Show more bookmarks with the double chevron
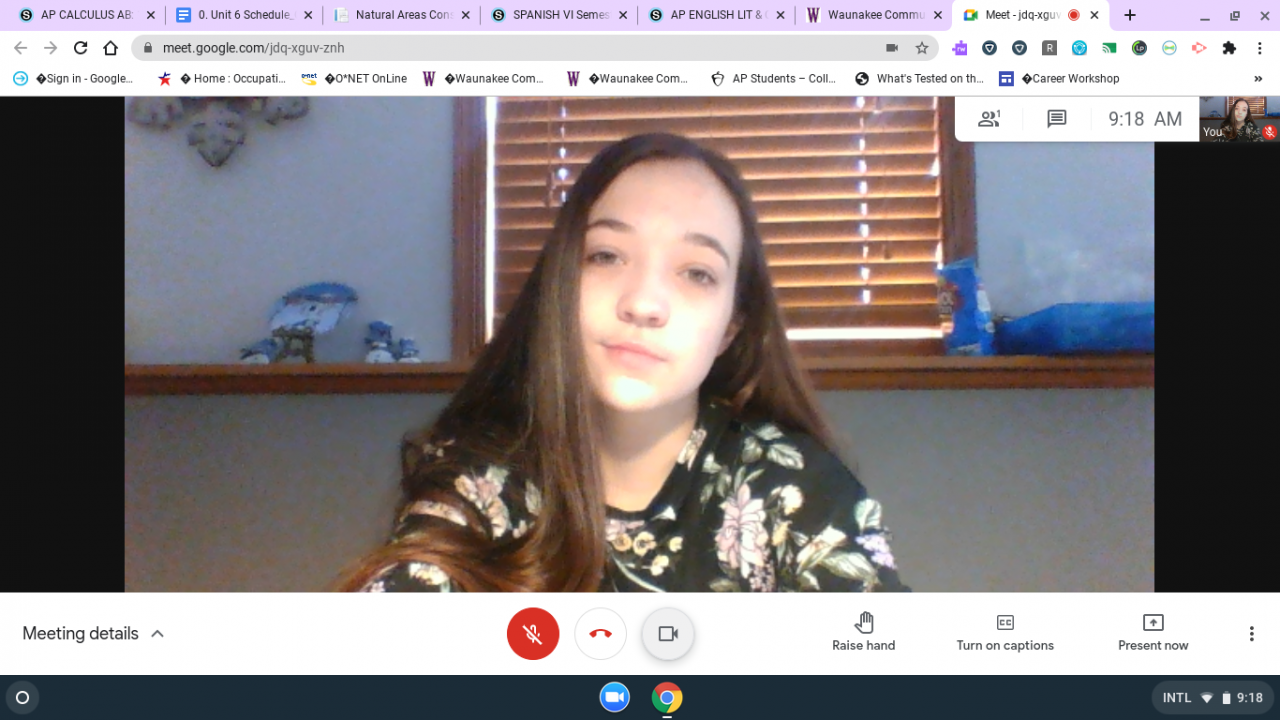This screenshot has width=1280, height=720. click(1258, 79)
